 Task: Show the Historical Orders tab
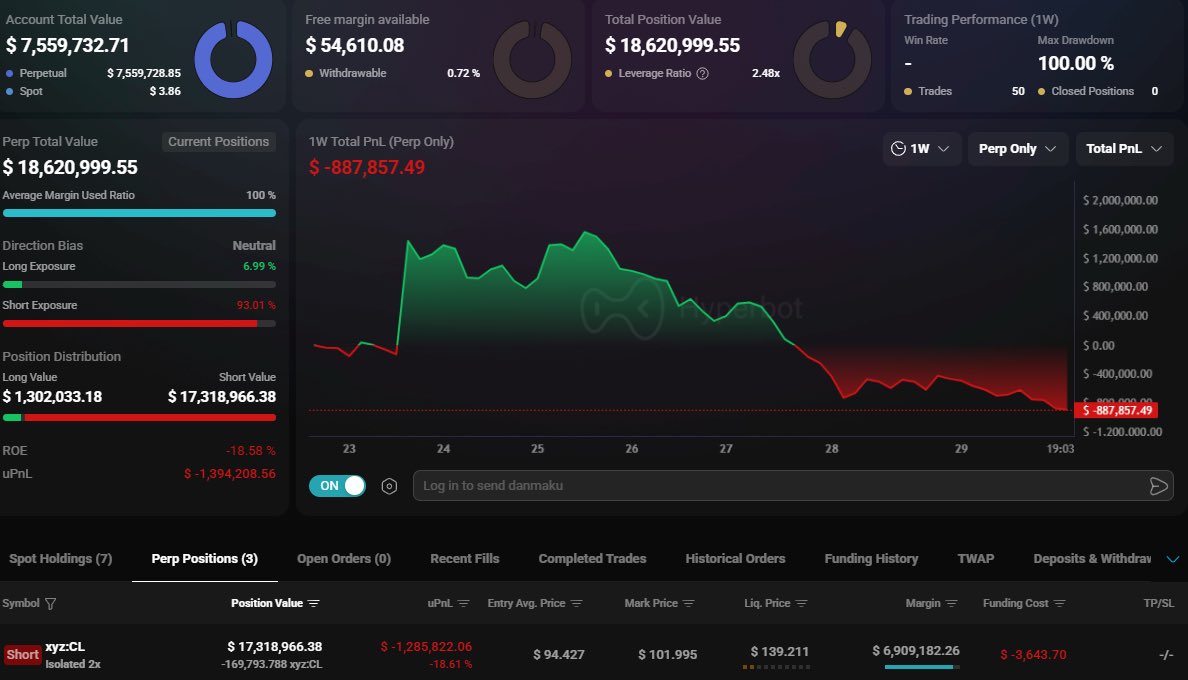[735, 559]
